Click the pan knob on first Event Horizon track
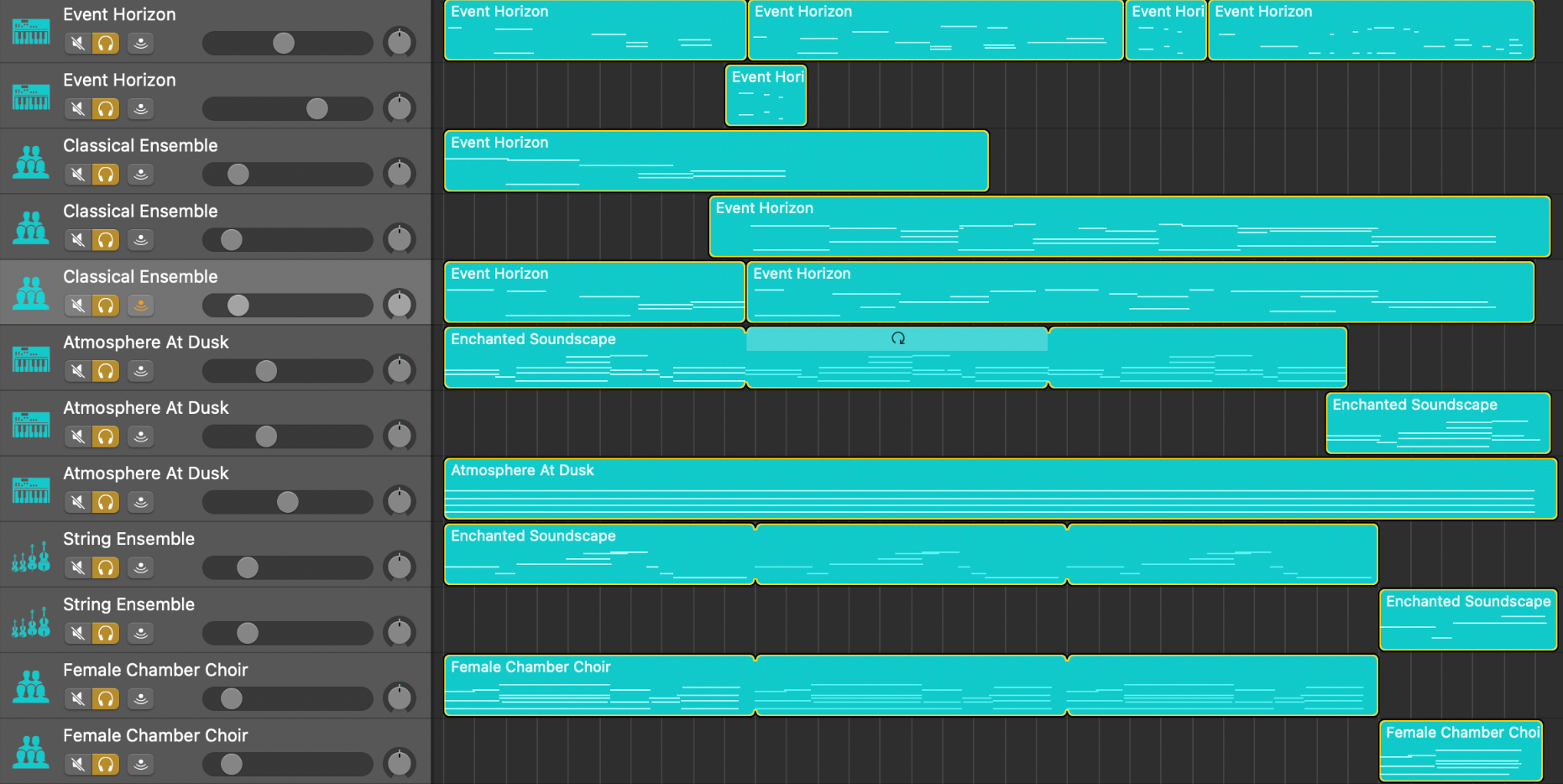This screenshot has width=1563, height=784. pyautogui.click(x=400, y=42)
